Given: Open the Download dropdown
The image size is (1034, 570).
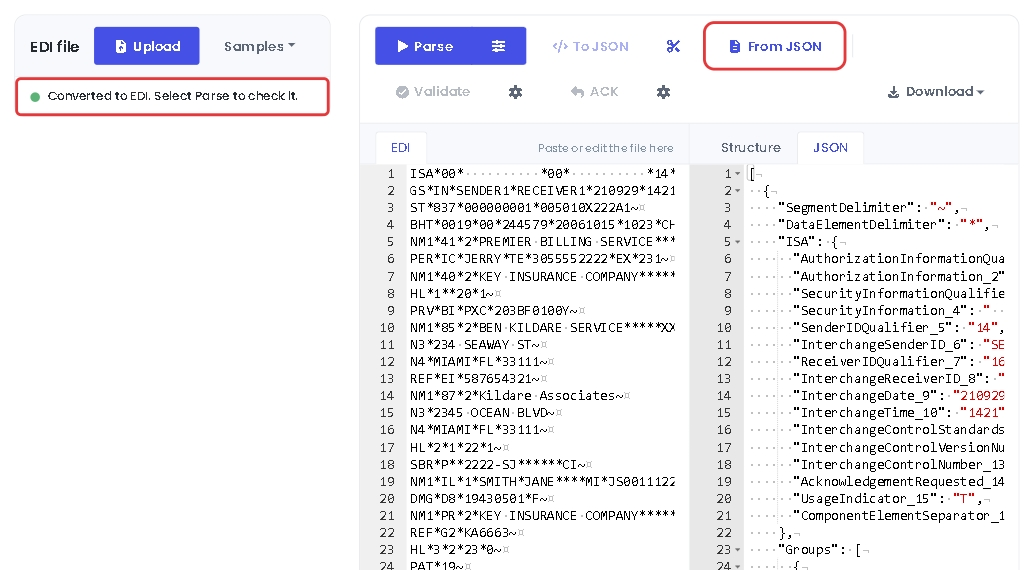Looking at the screenshot, I should pos(935,92).
